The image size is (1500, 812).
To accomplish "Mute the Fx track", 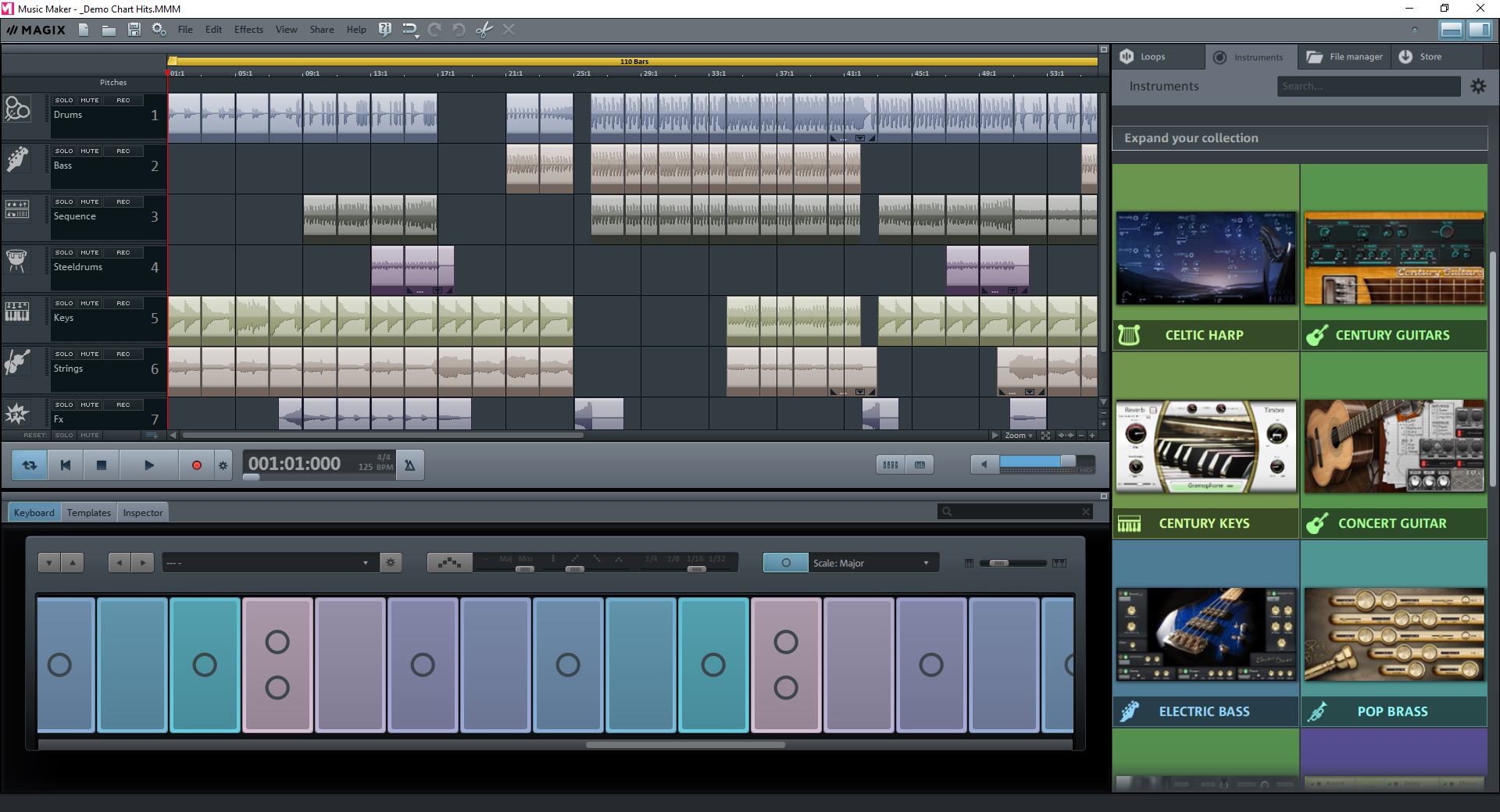I will pos(89,404).
